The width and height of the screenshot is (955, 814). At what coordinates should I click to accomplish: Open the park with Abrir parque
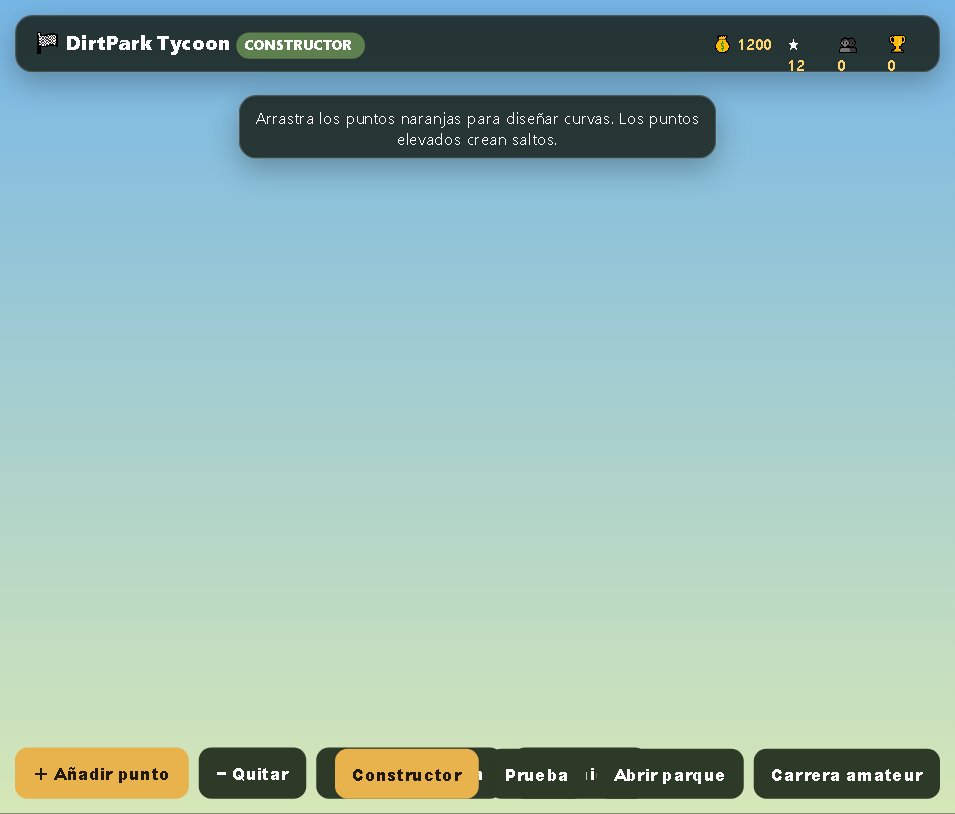tap(669, 774)
